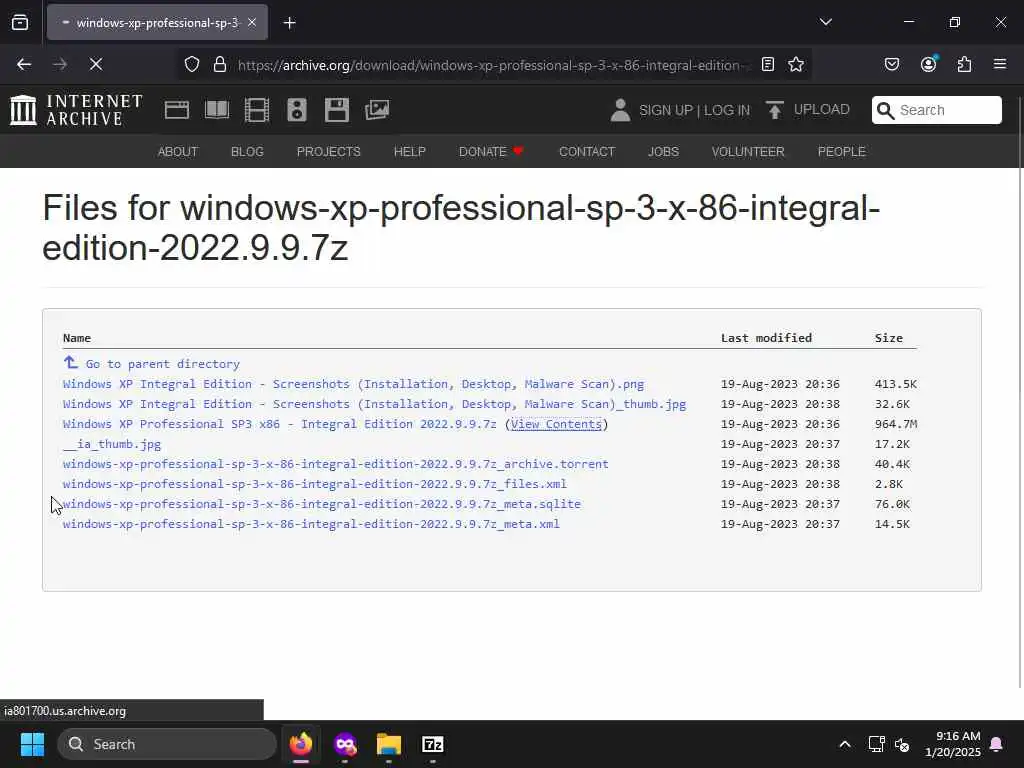Viewport: 1024px width, 768px height.
Task: Download the _archive.torrent file
Action: [x=336, y=464]
